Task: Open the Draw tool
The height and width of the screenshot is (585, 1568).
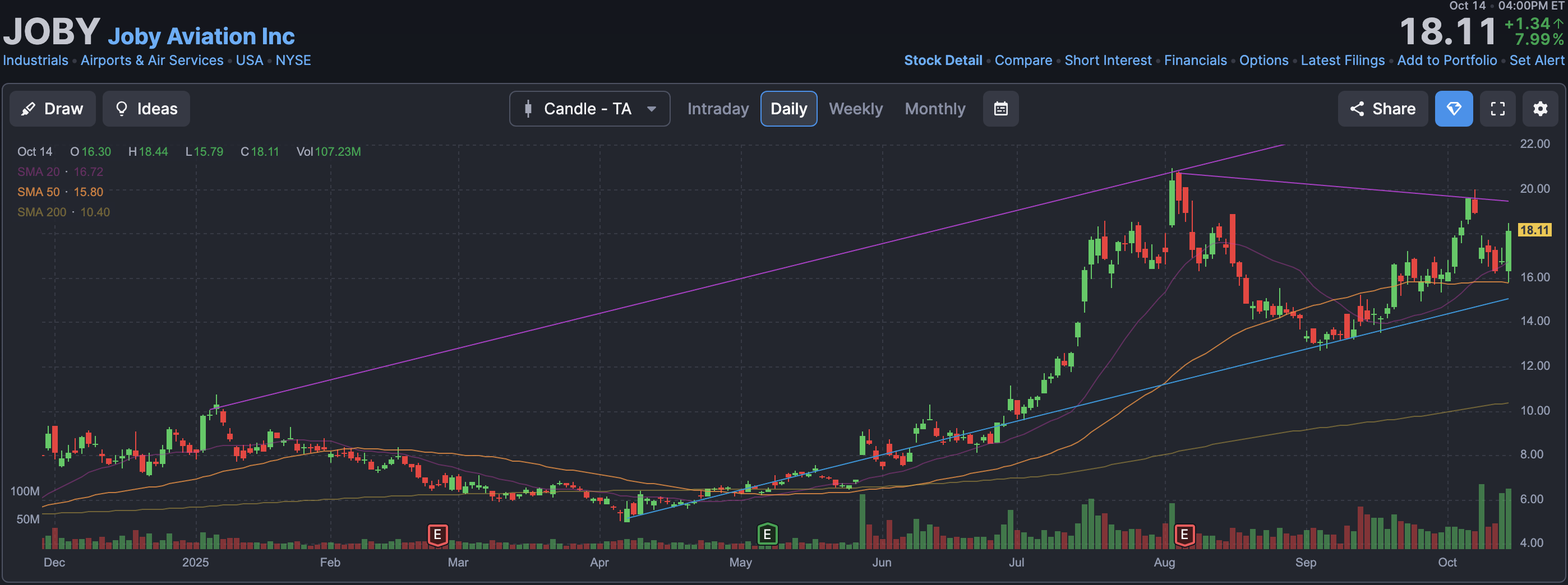Action: (x=52, y=109)
